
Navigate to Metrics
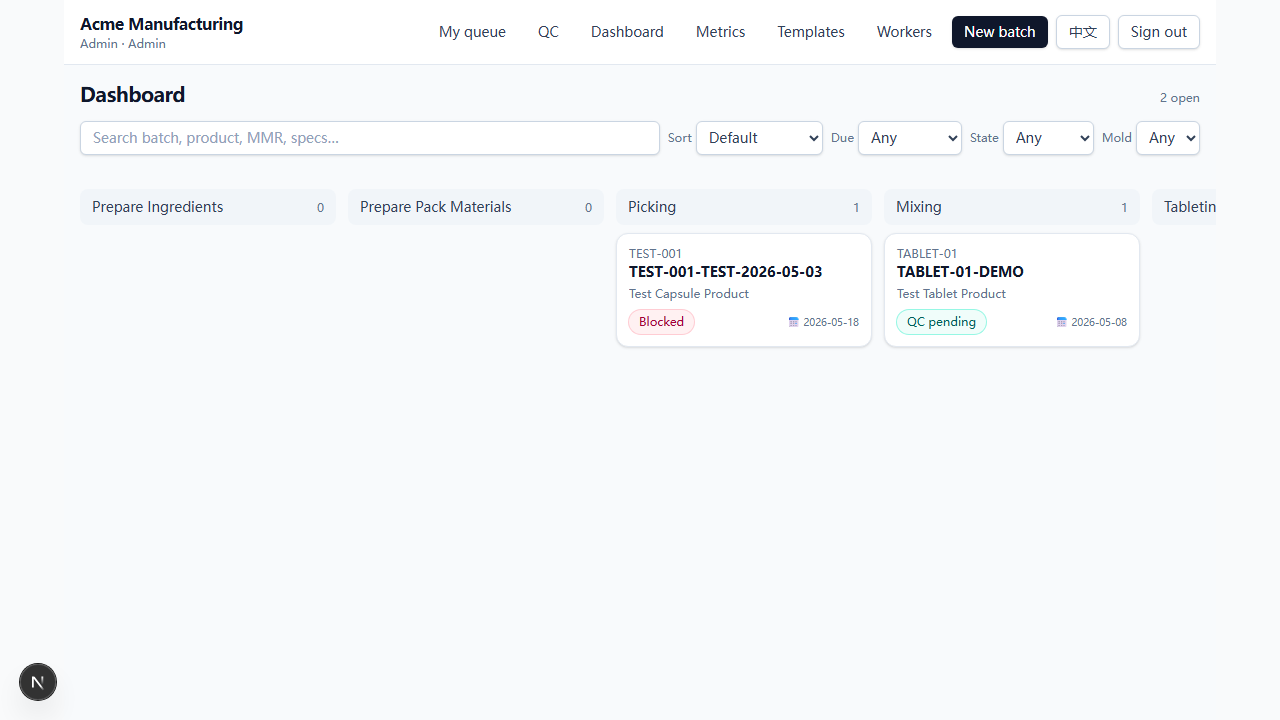[x=720, y=32]
